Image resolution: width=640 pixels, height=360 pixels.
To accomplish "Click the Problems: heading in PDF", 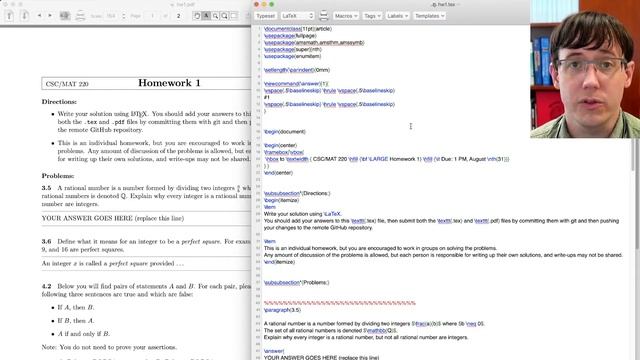I will click(x=58, y=176).
